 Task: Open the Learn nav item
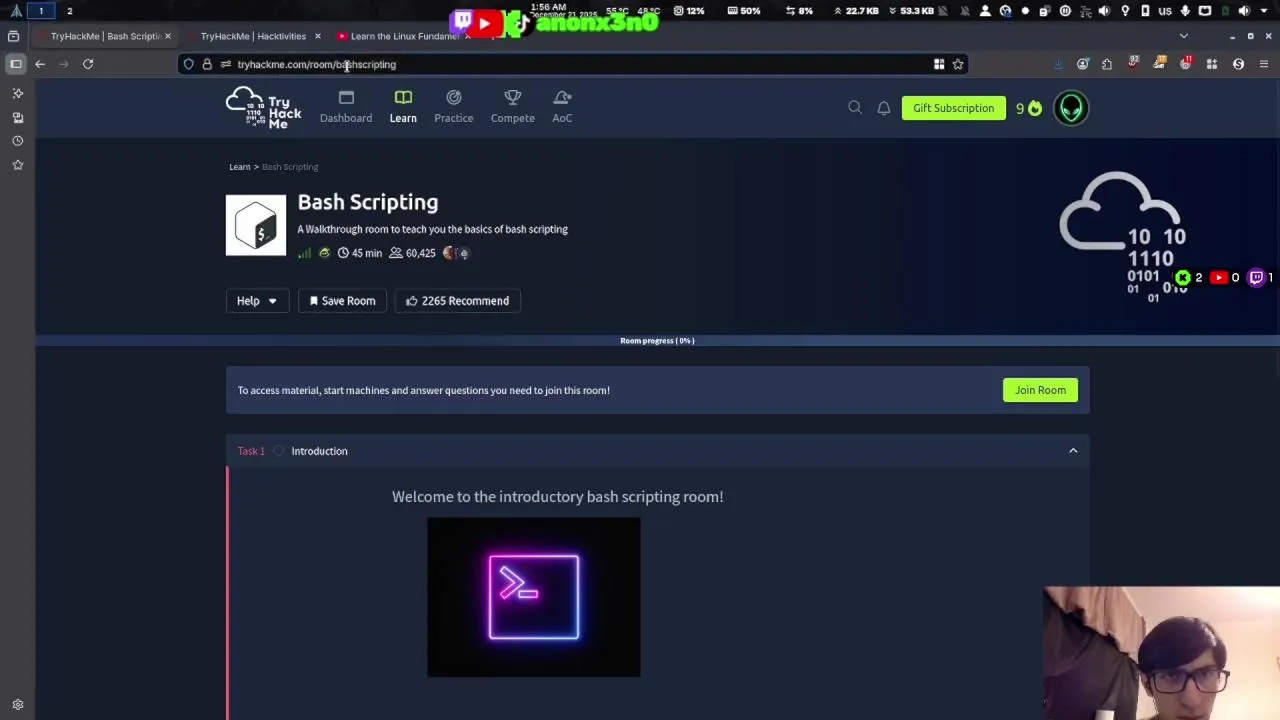pos(403,107)
